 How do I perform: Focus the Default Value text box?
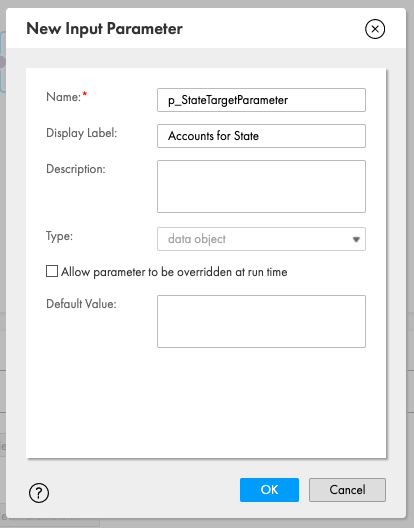[x=261, y=322]
